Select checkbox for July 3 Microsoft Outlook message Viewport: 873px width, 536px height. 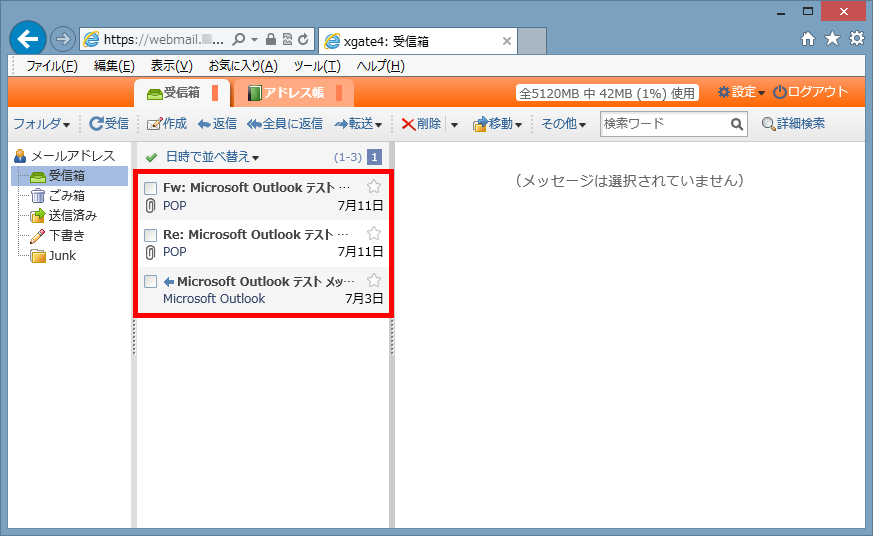150,281
